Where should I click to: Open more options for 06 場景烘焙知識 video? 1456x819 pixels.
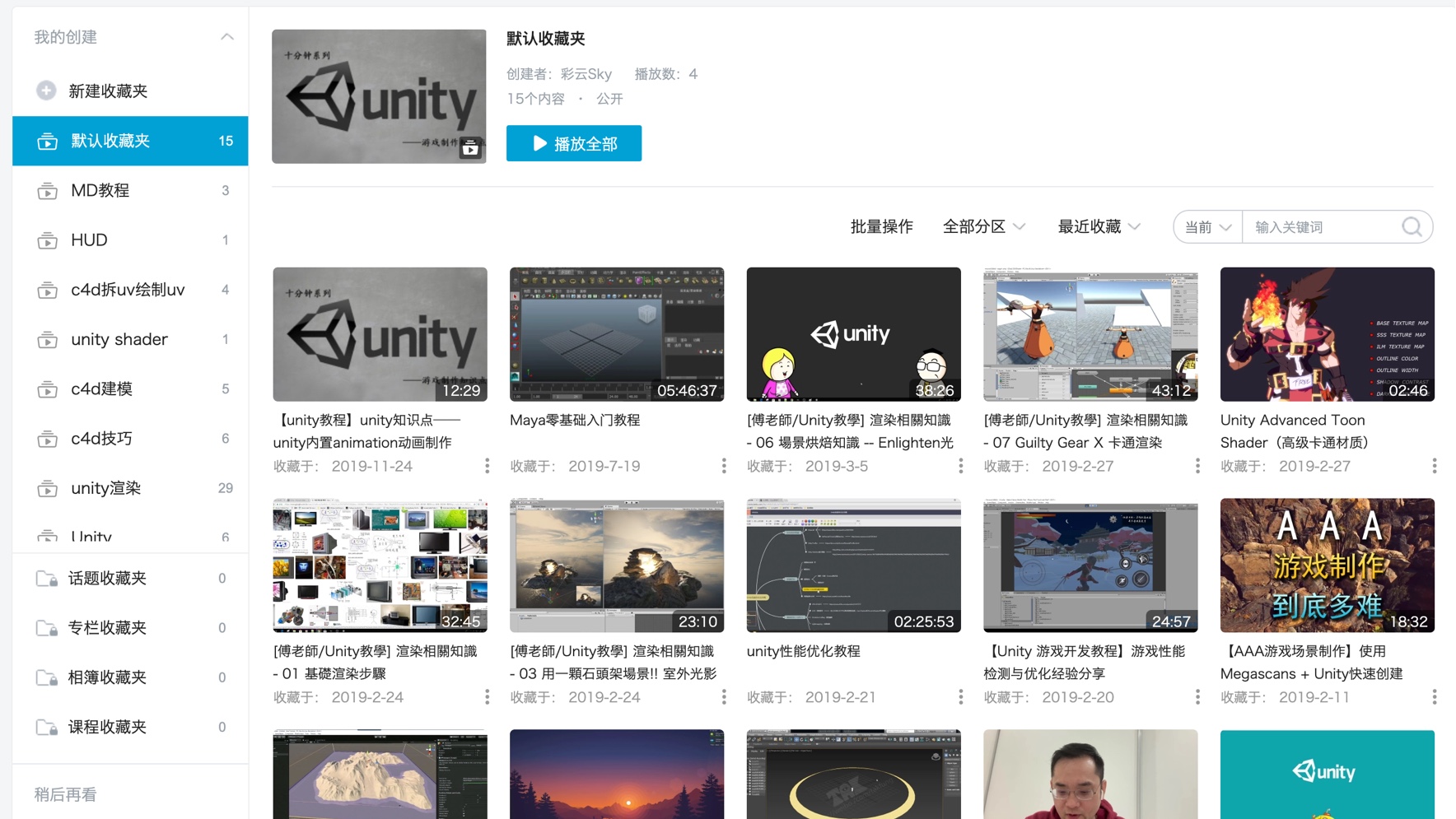[x=961, y=466]
